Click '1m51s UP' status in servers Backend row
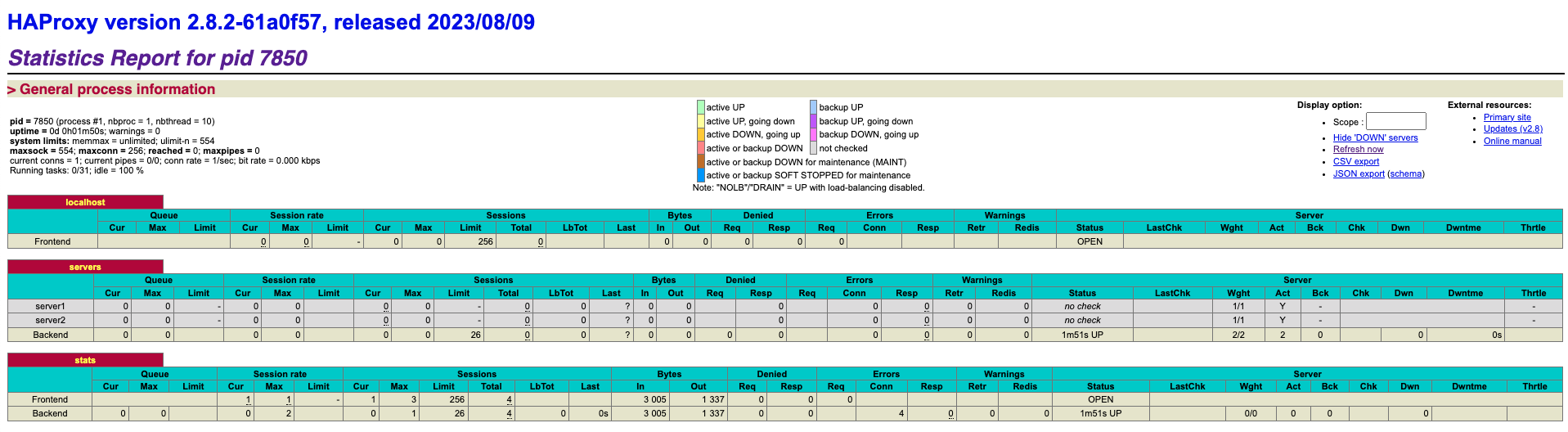This screenshot has width=1568, height=432. (1082, 335)
